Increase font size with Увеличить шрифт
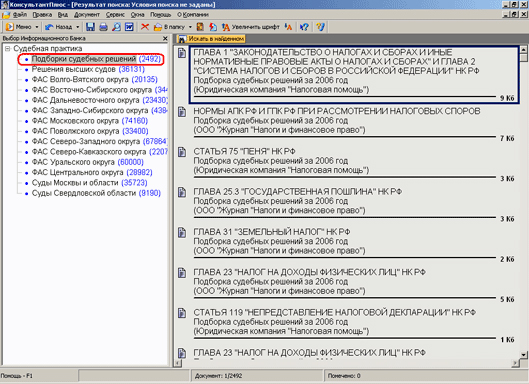Screen dimensions: 529x384 click(251, 27)
